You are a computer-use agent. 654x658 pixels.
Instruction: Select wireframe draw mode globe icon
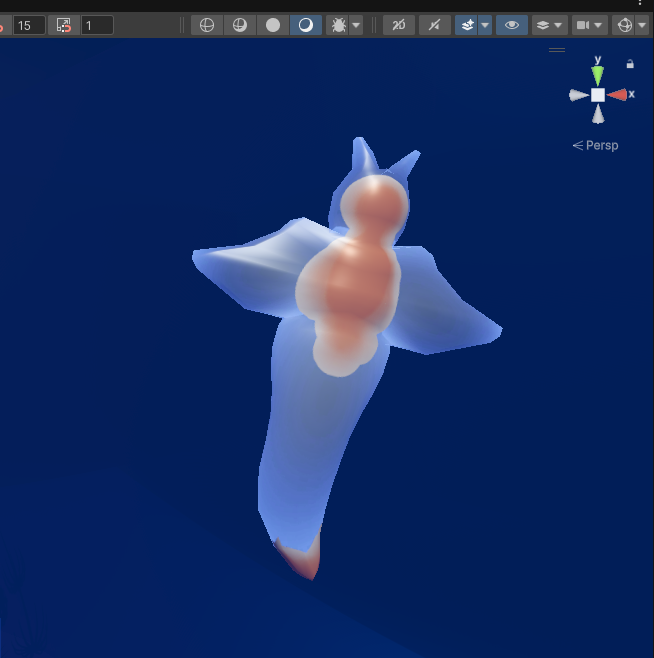coord(207,25)
